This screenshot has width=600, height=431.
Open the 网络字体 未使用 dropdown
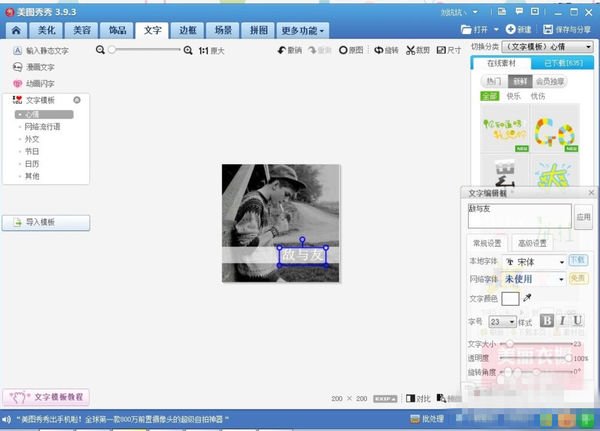click(534, 279)
